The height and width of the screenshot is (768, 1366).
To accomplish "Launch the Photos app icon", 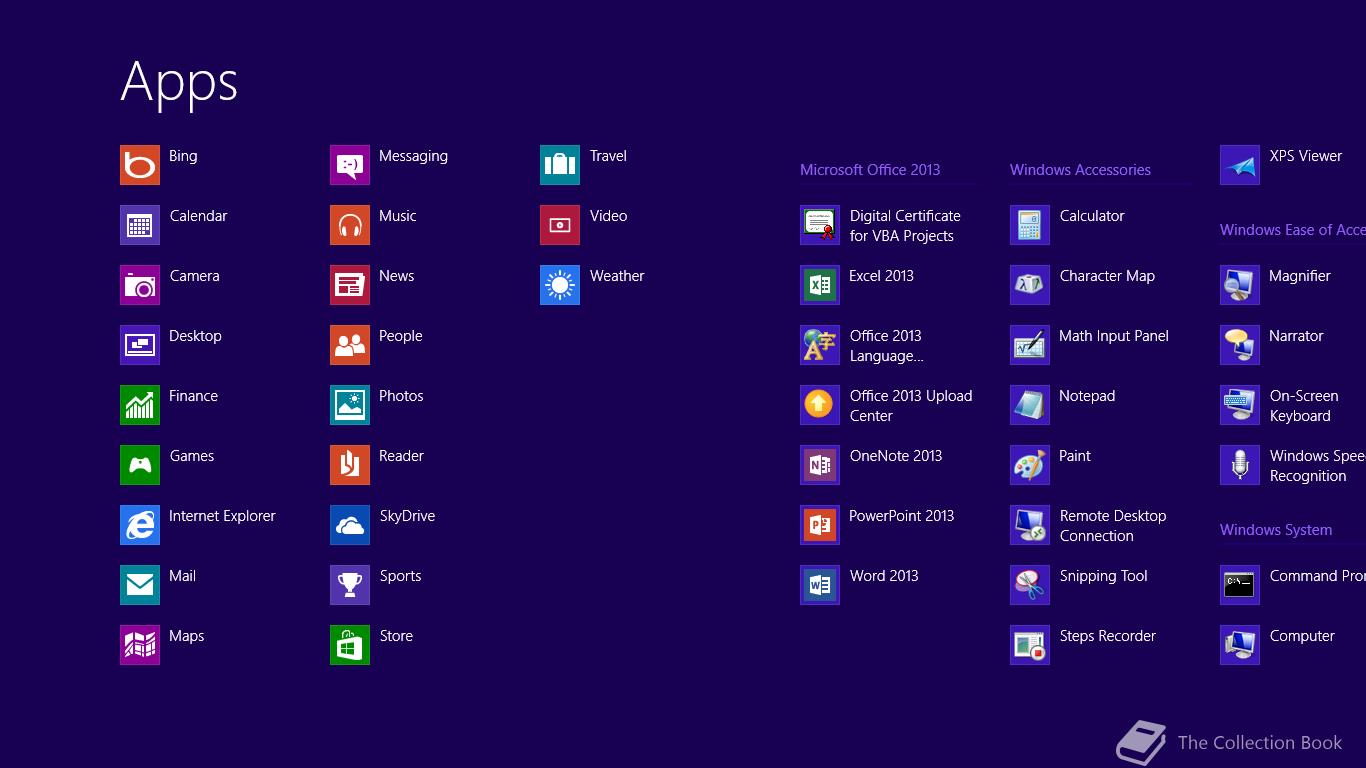I will click(x=350, y=405).
